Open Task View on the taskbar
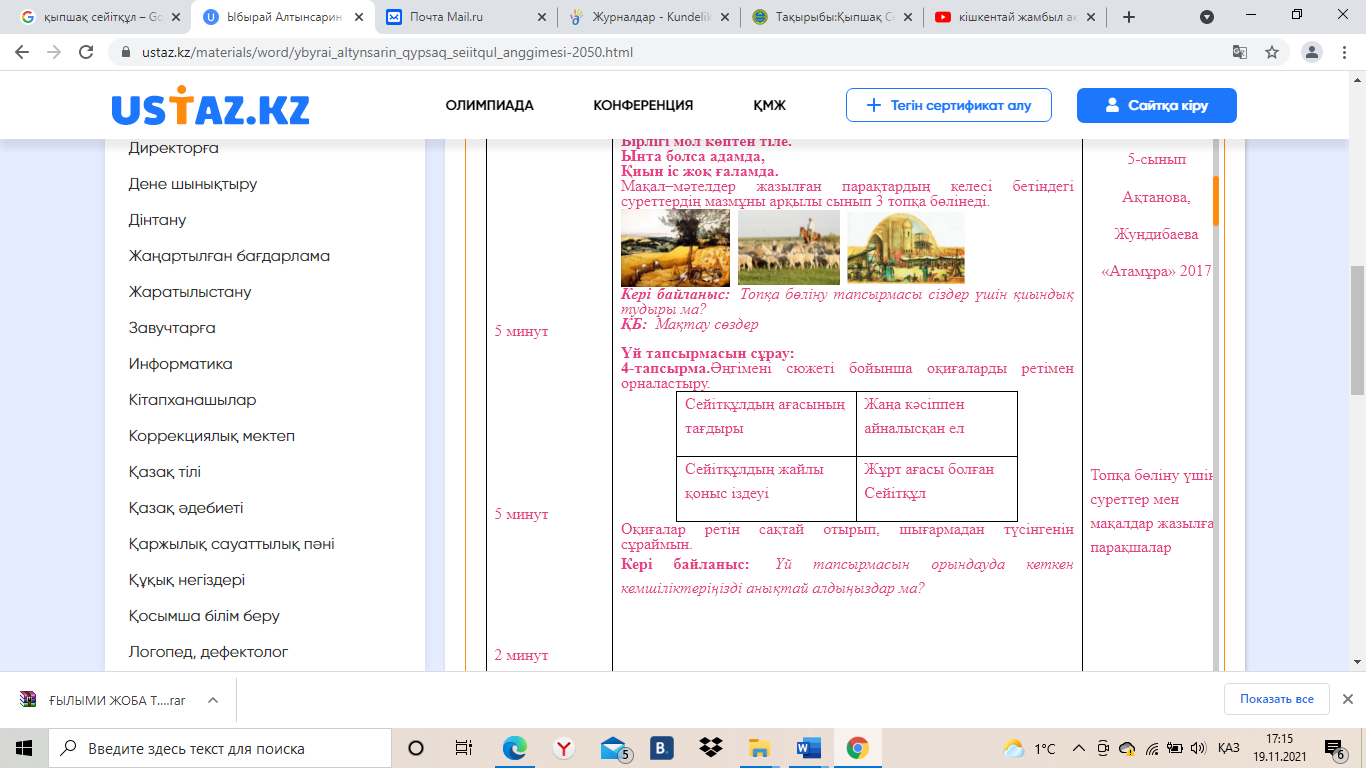Image resolution: width=1366 pixels, height=768 pixels. pyautogui.click(x=464, y=747)
